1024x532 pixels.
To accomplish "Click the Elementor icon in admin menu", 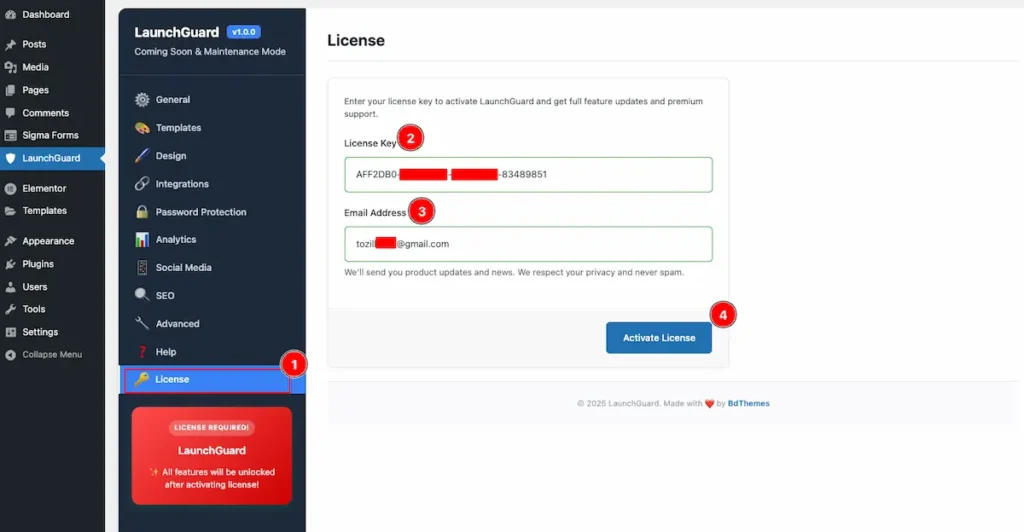I will pyautogui.click(x=10, y=189).
